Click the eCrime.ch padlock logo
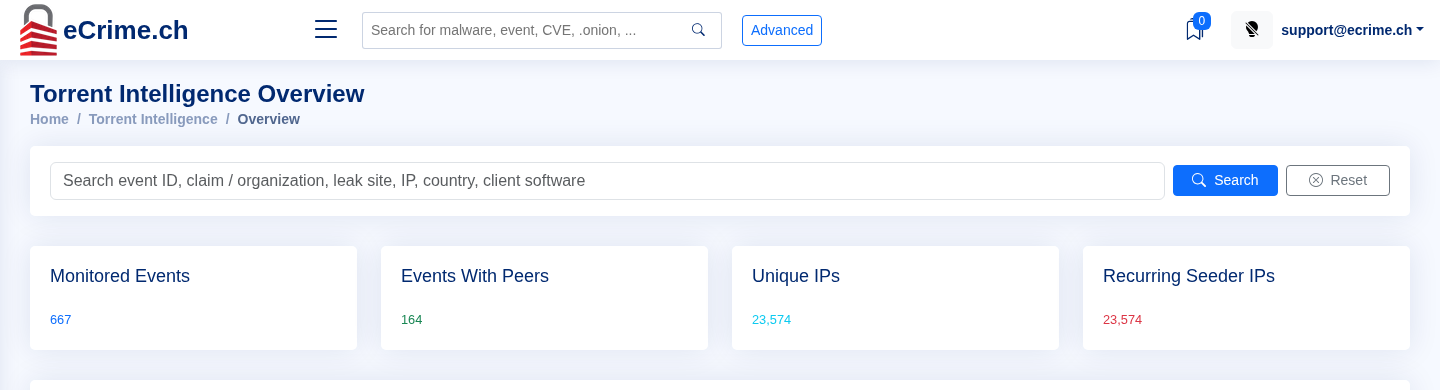Image resolution: width=1440 pixels, height=390 pixels. (x=38, y=30)
